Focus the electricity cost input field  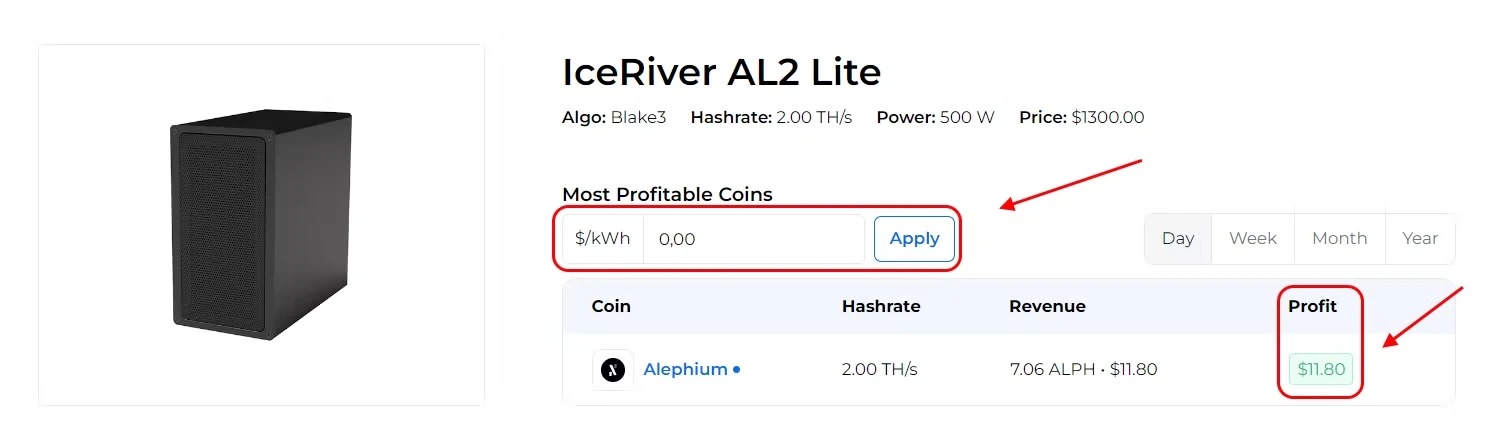[753, 240]
